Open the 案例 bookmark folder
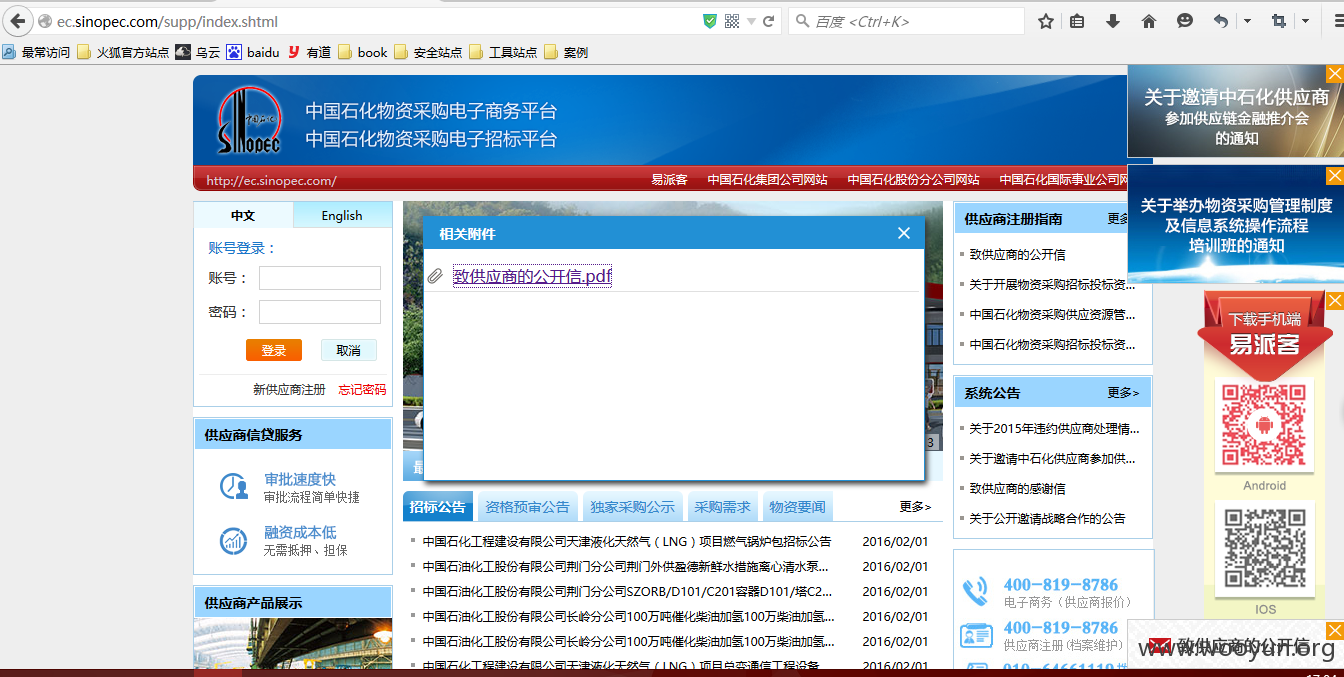This screenshot has height=677, width=1344. (566, 52)
